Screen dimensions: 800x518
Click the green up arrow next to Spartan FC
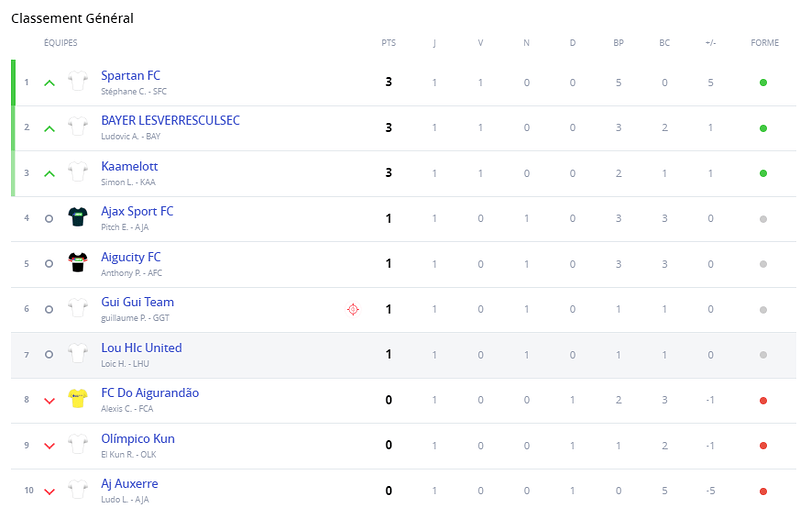(49, 83)
